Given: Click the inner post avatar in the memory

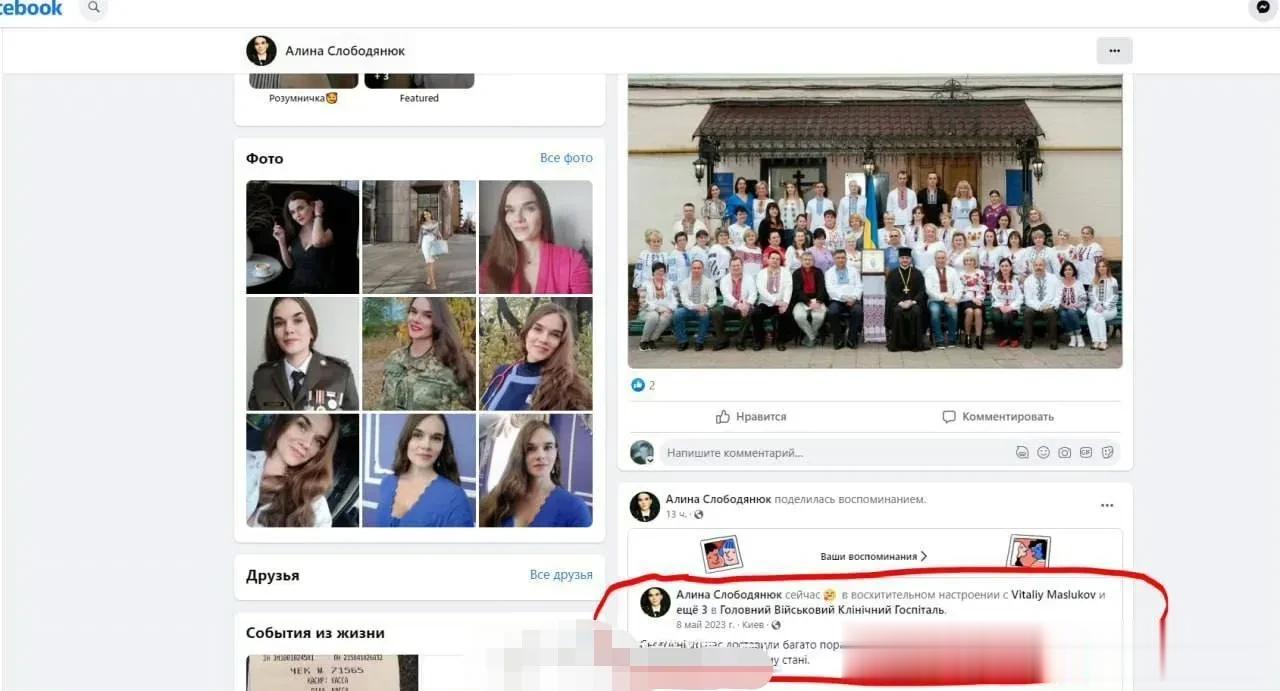Looking at the screenshot, I should (x=655, y=603).
